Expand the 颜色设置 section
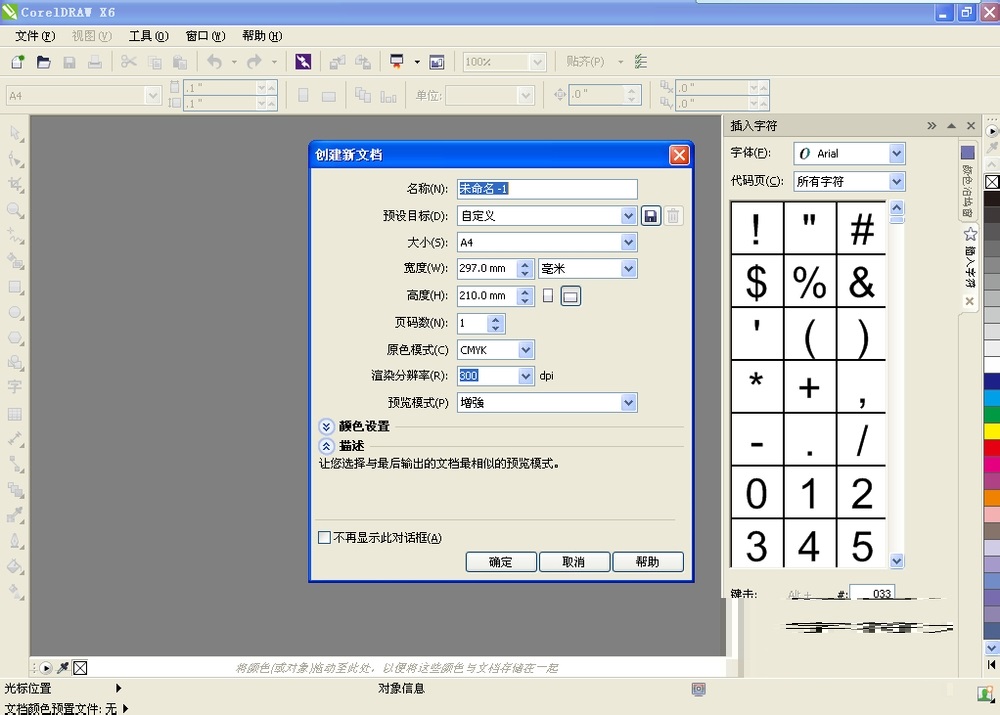The image size is (1000, 715). [326, 426]
